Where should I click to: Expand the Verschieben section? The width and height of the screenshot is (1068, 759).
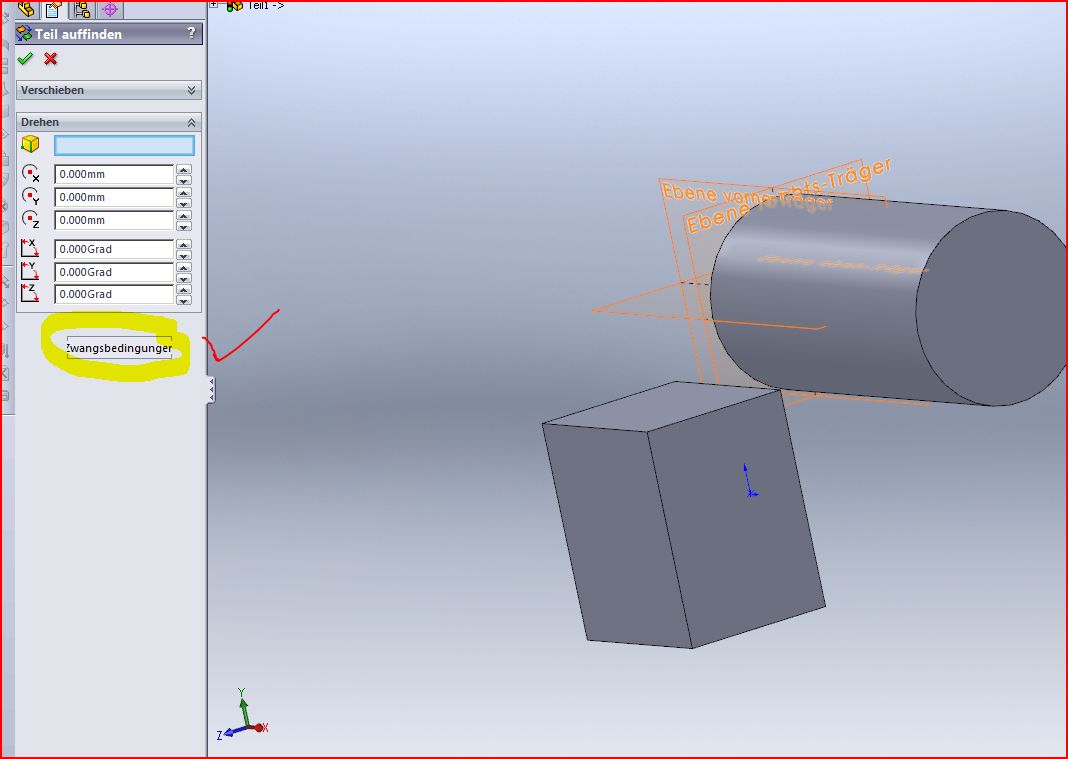click(109, 90)
